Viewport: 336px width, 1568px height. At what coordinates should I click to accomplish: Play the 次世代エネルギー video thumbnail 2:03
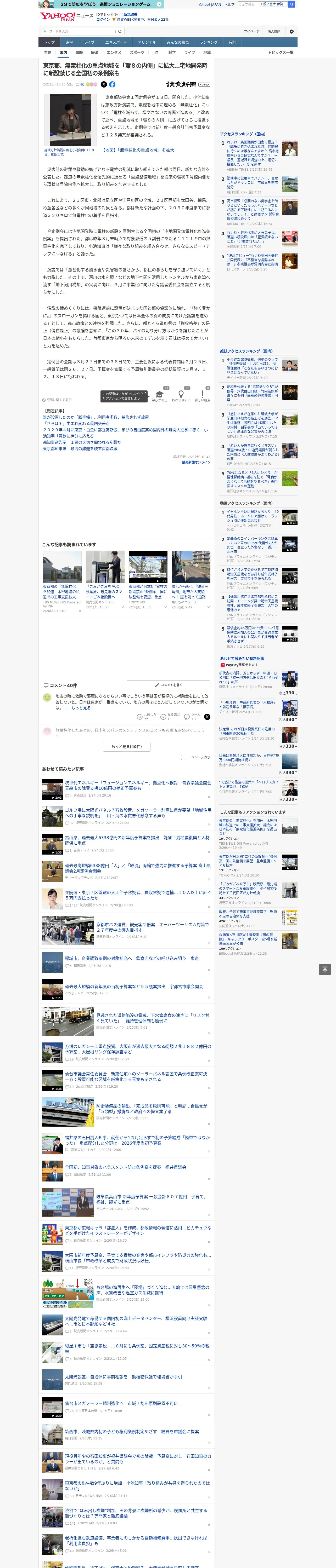(52, 789)
